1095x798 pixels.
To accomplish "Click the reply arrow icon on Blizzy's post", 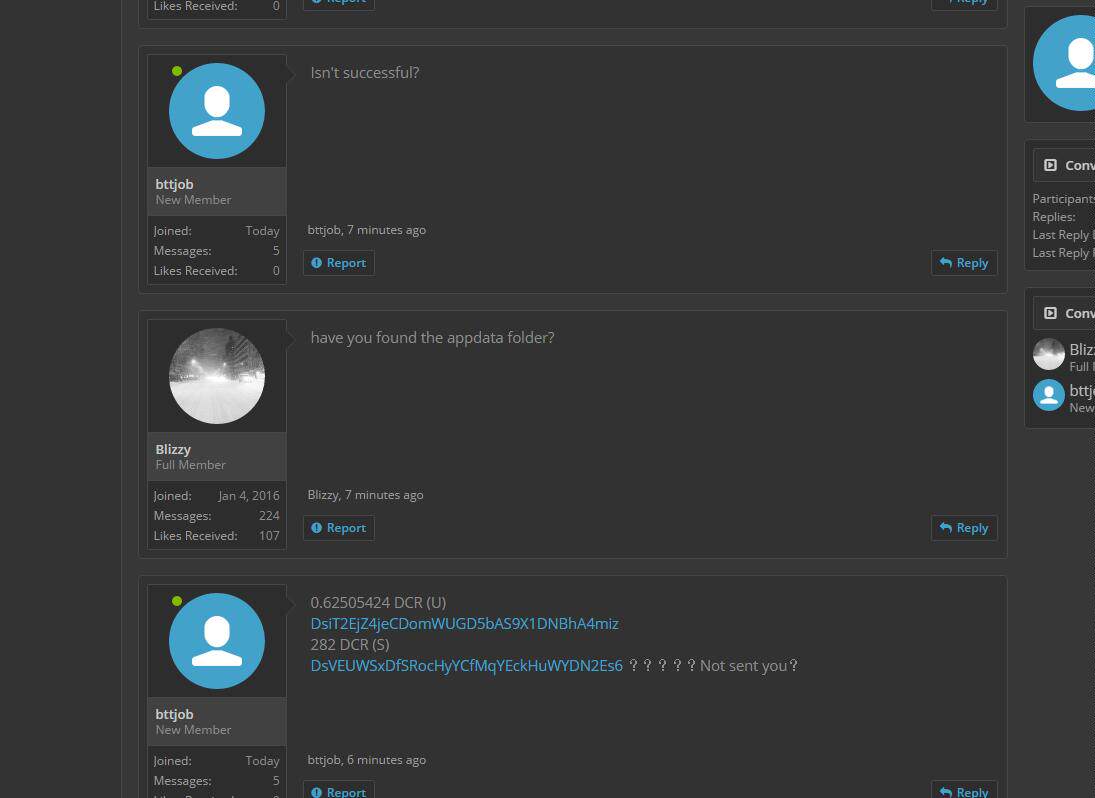I will [x=946, y=527].
